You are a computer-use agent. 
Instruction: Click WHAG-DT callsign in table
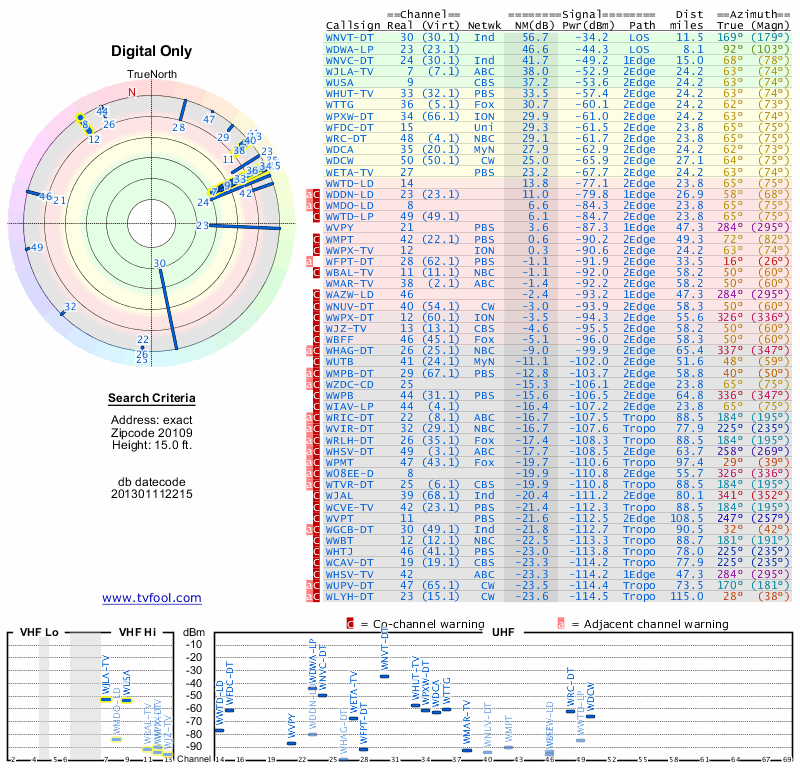click(x=349, y=351)
